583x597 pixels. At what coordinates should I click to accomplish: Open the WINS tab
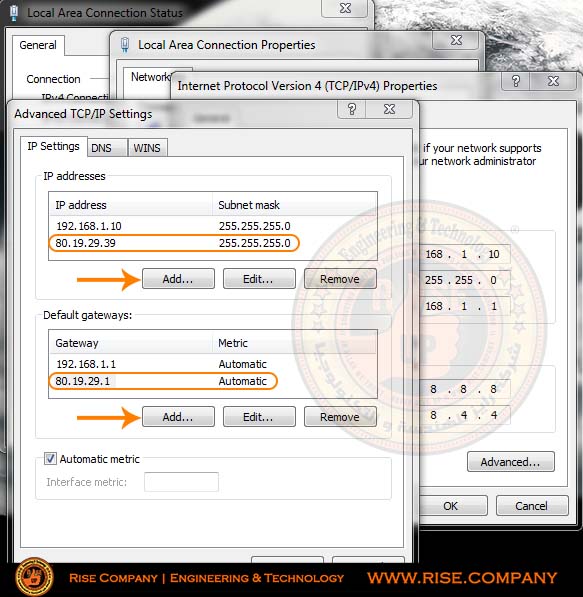point(147,148)
